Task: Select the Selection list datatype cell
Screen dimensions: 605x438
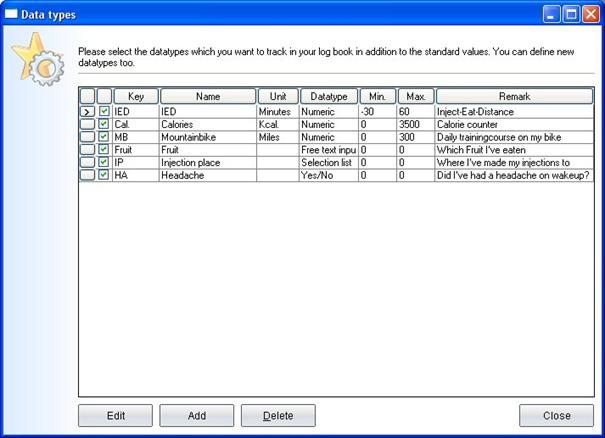Action: [328, 162]
